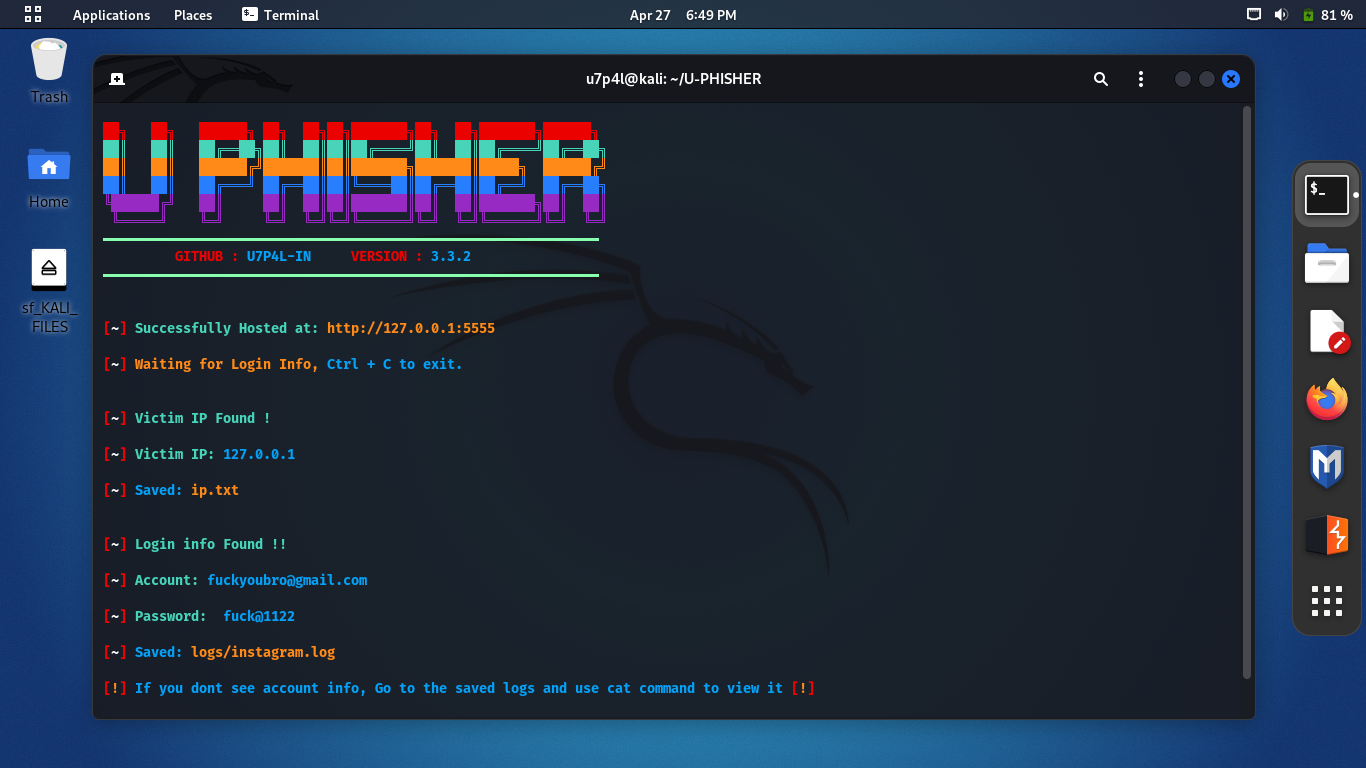Click the hosted URL http://127.0.0.1:5555
This screenshot has width=1366, height=768.
point(411,328)
